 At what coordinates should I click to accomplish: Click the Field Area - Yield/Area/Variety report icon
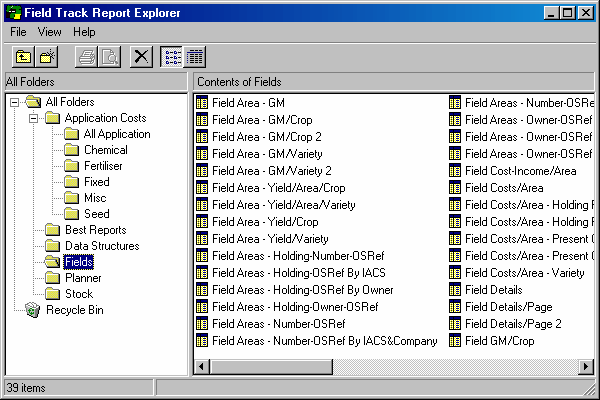(x=202, y=204)
